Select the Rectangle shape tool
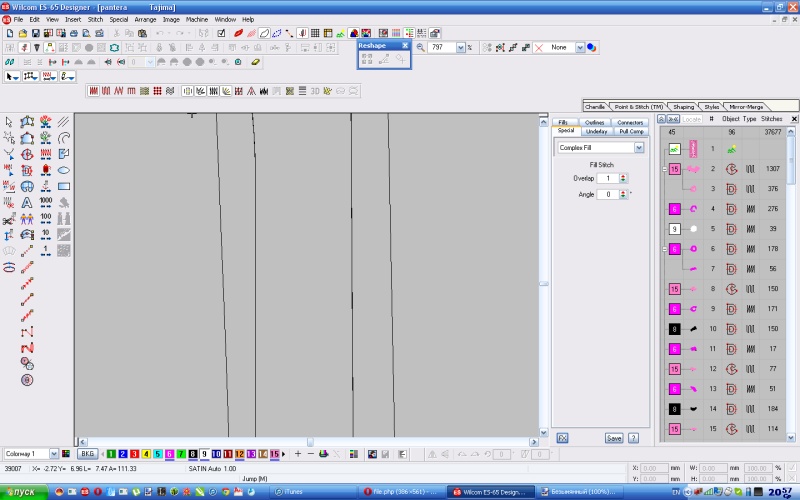This screenshot has width=800, height=500. coord(64,186)
